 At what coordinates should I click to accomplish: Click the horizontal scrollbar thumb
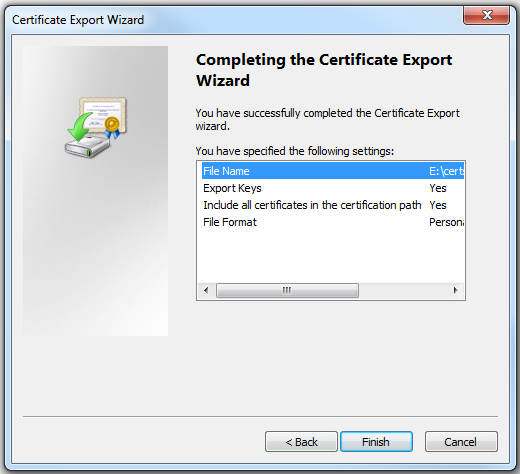pyautogui.click(x=287, y=290)
